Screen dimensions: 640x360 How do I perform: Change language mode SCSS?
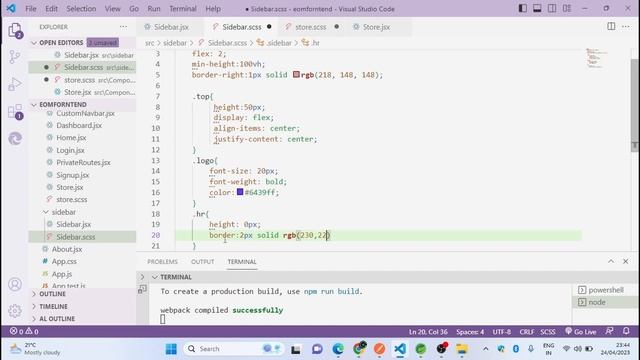click(548, 331)
